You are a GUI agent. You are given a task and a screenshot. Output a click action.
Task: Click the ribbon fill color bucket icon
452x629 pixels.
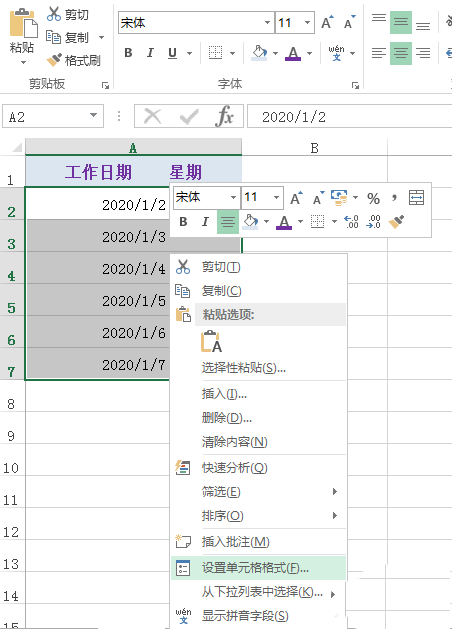[x=259, y=53]
